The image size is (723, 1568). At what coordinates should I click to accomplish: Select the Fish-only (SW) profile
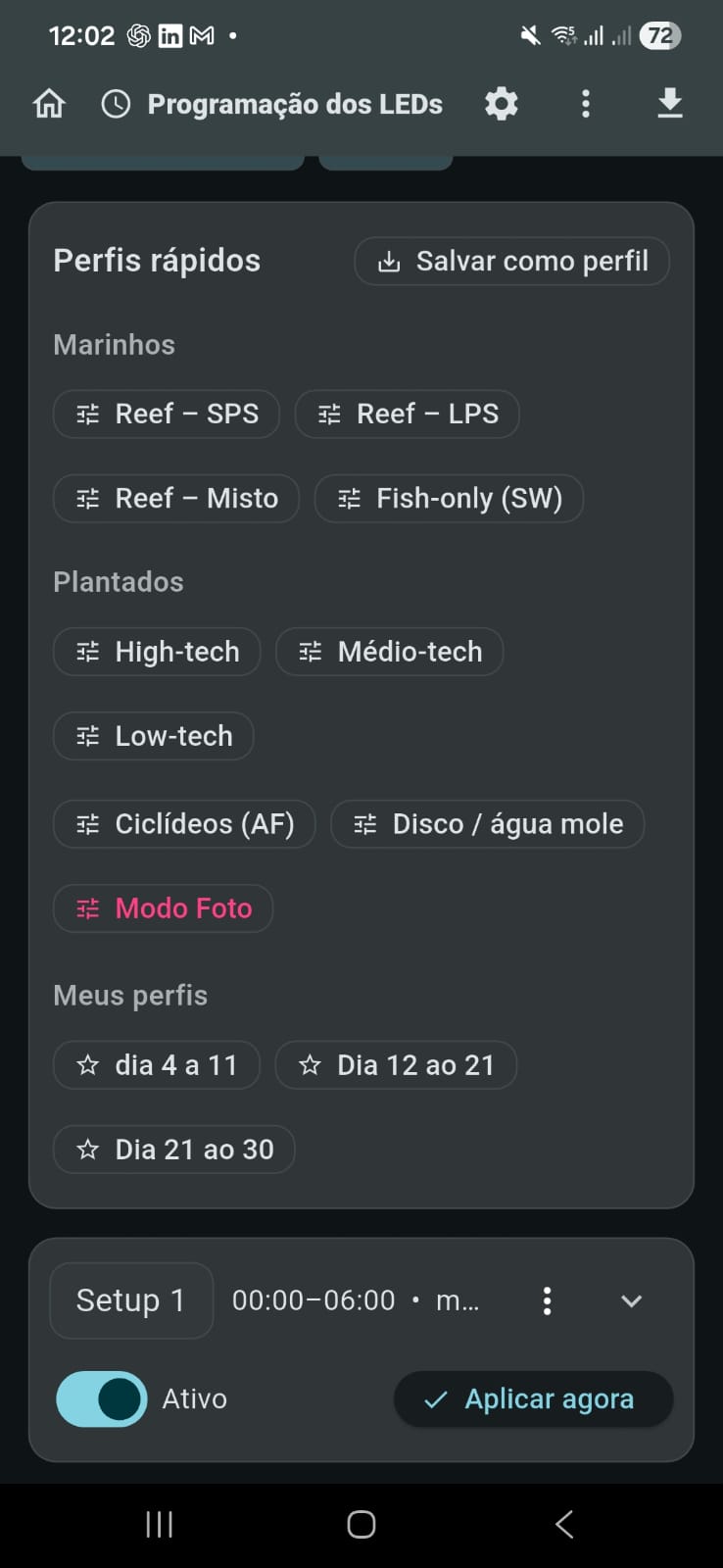(x=449, y=499)
